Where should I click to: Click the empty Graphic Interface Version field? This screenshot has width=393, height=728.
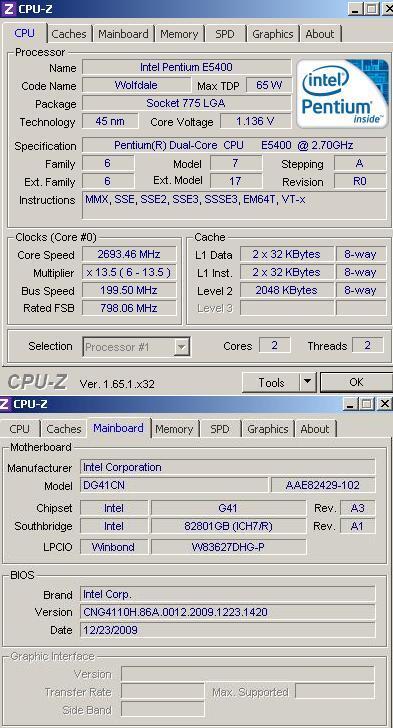[248, 674]
